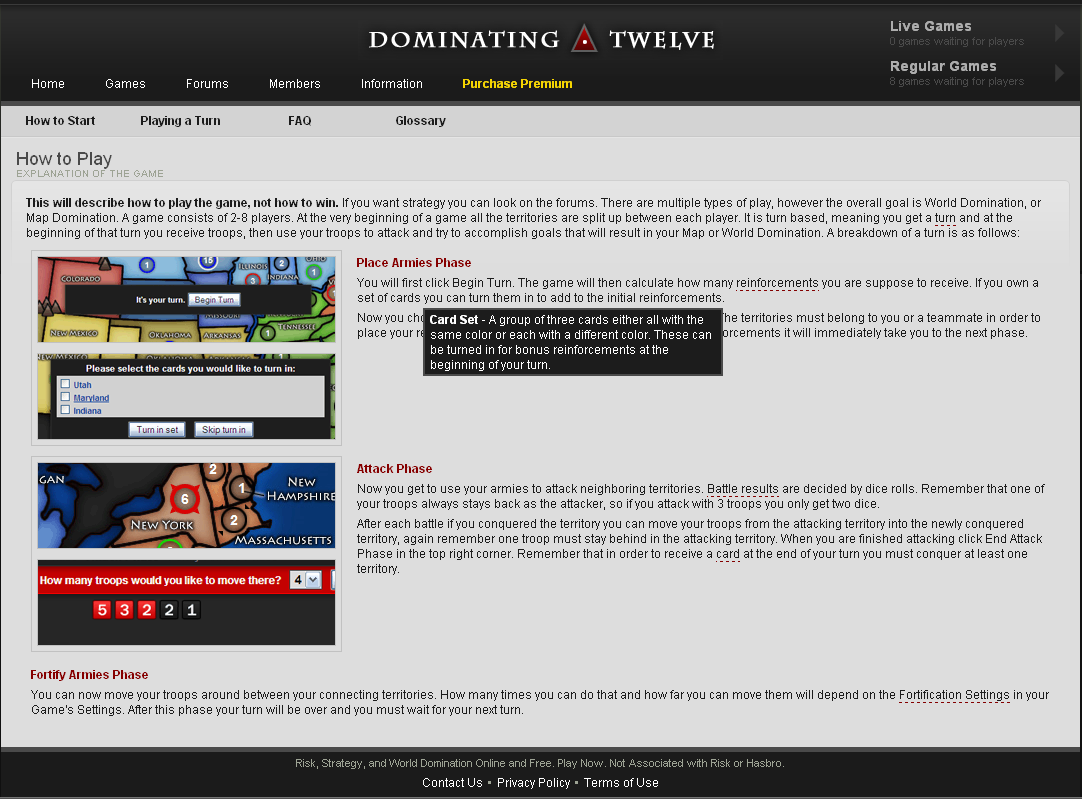Image resolution: width=1082 pixels, height=799 pixels.
Task: Open the troops to move dropdown
Action: coord(305,580)
